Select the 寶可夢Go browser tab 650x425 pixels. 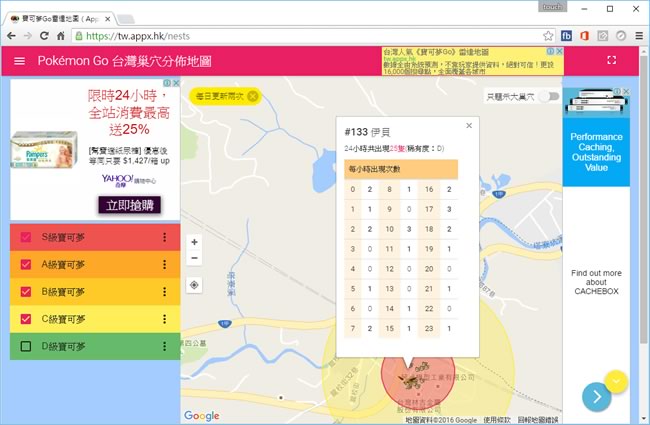[58, 19]
